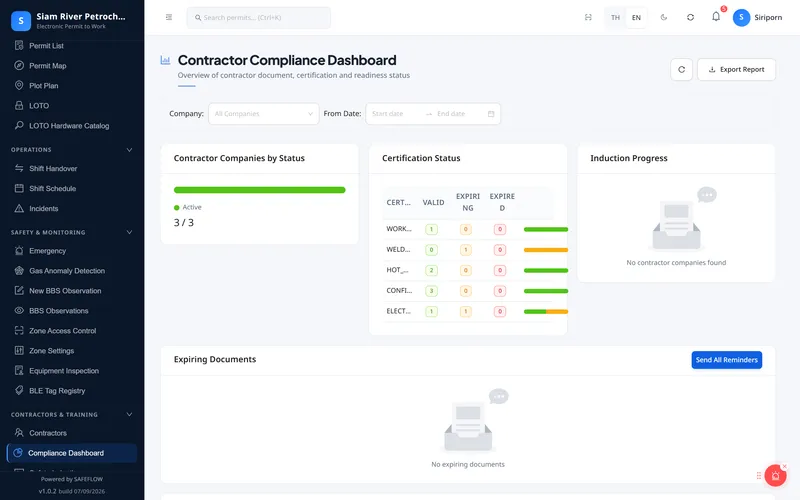Switch language to TH
Screen dimensions: 800x500
coord(615,17)
